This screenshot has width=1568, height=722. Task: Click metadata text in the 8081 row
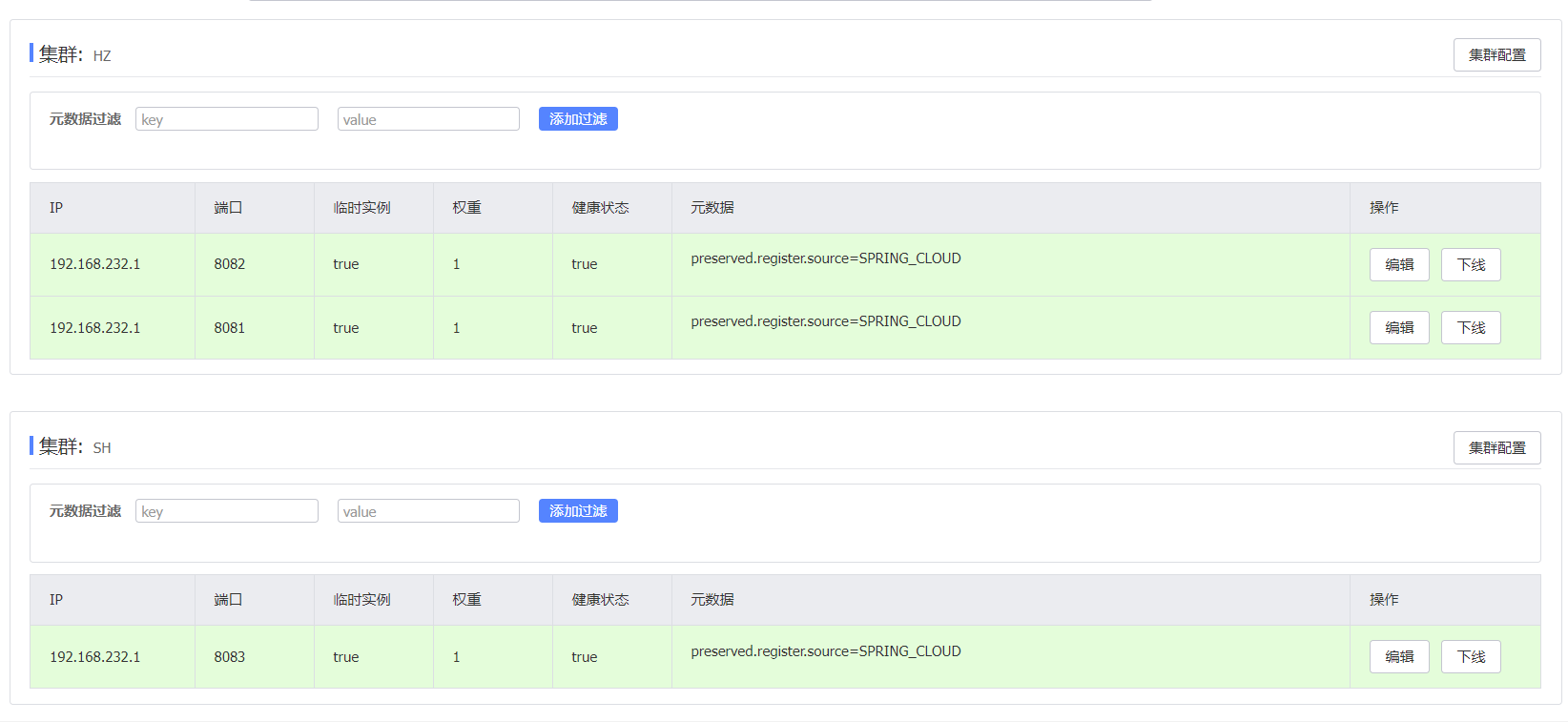(826, 321)
